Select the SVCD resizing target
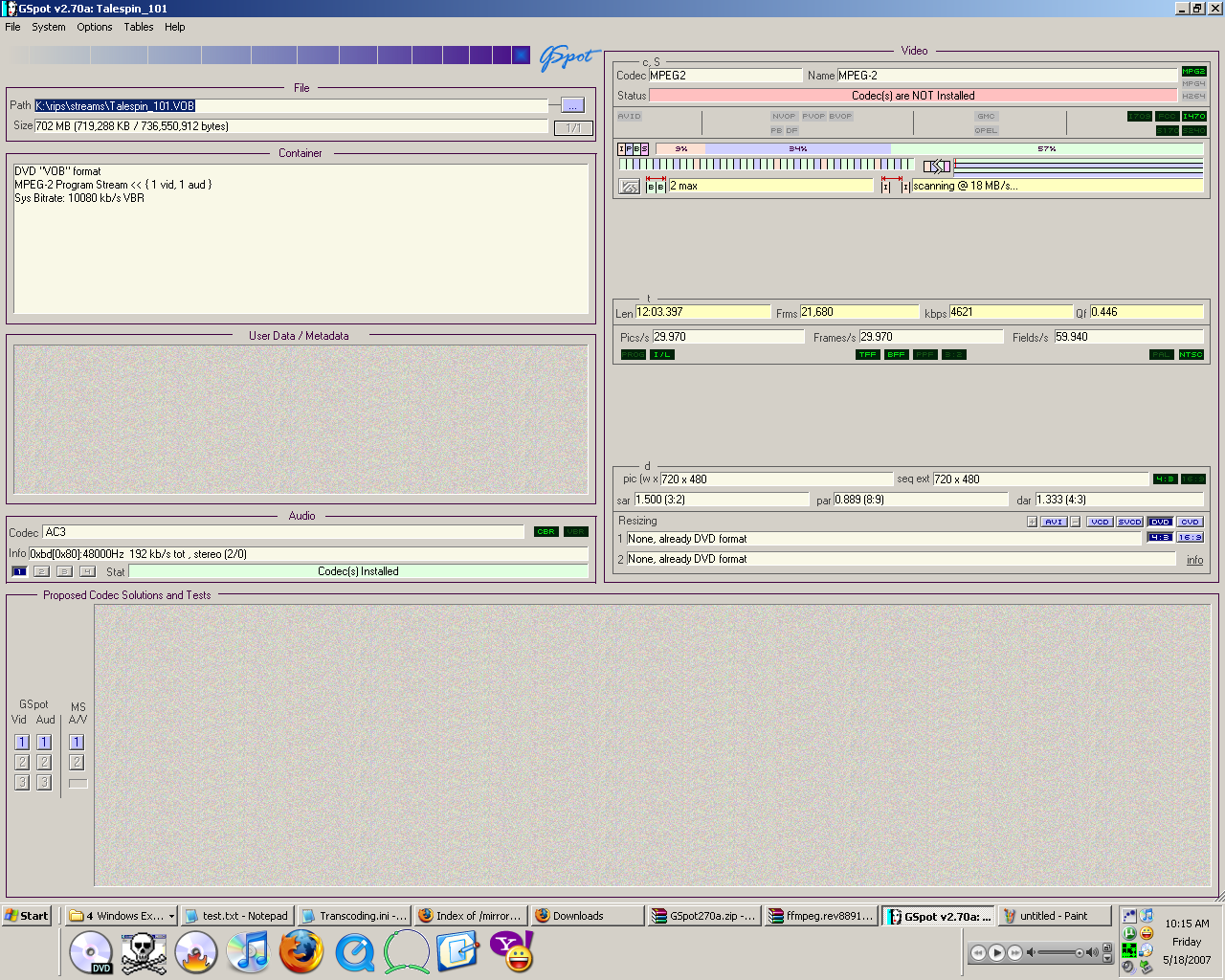Image resolution: width=1225 pixels, height=980 pixels. (x=1129, y=522)
